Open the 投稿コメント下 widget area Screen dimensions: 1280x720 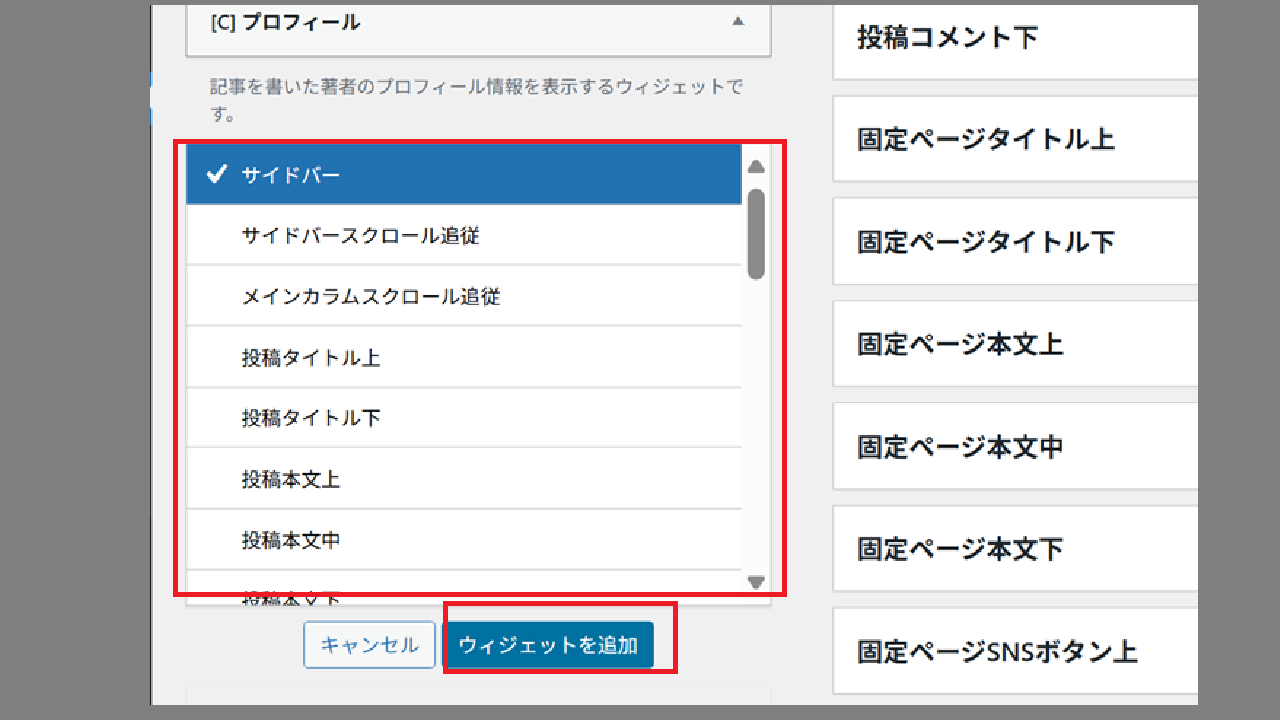tap(1015, 40)
